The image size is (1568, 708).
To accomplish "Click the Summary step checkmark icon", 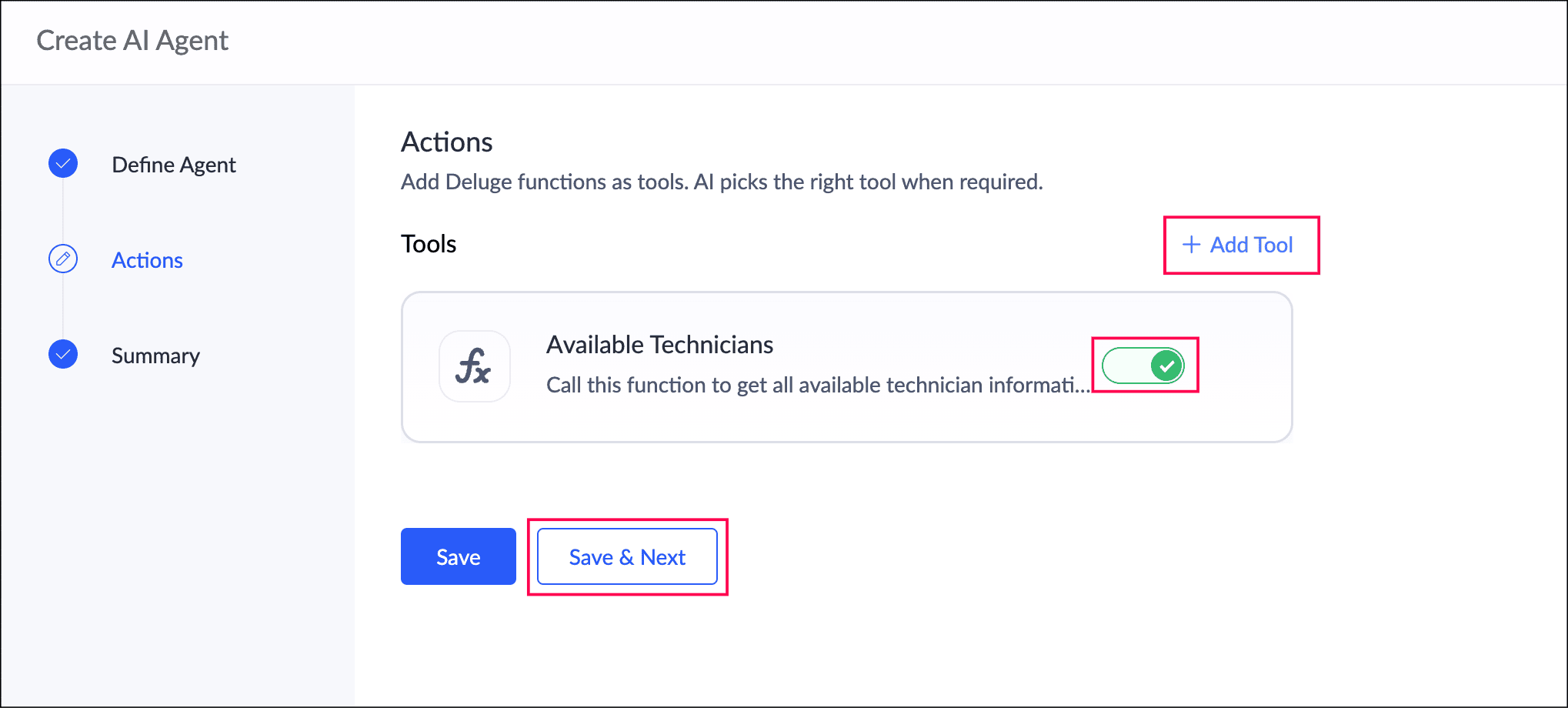I will pos(63,355).
